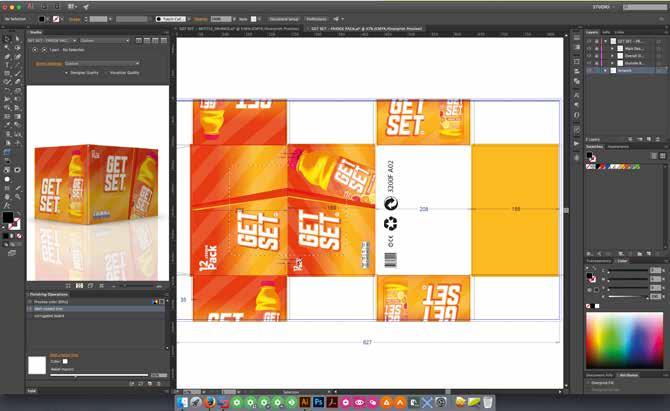The height and width of the screenshot is (411, 670).
Task: Select the highlighted finishing operation row
Action: [96, 309]
